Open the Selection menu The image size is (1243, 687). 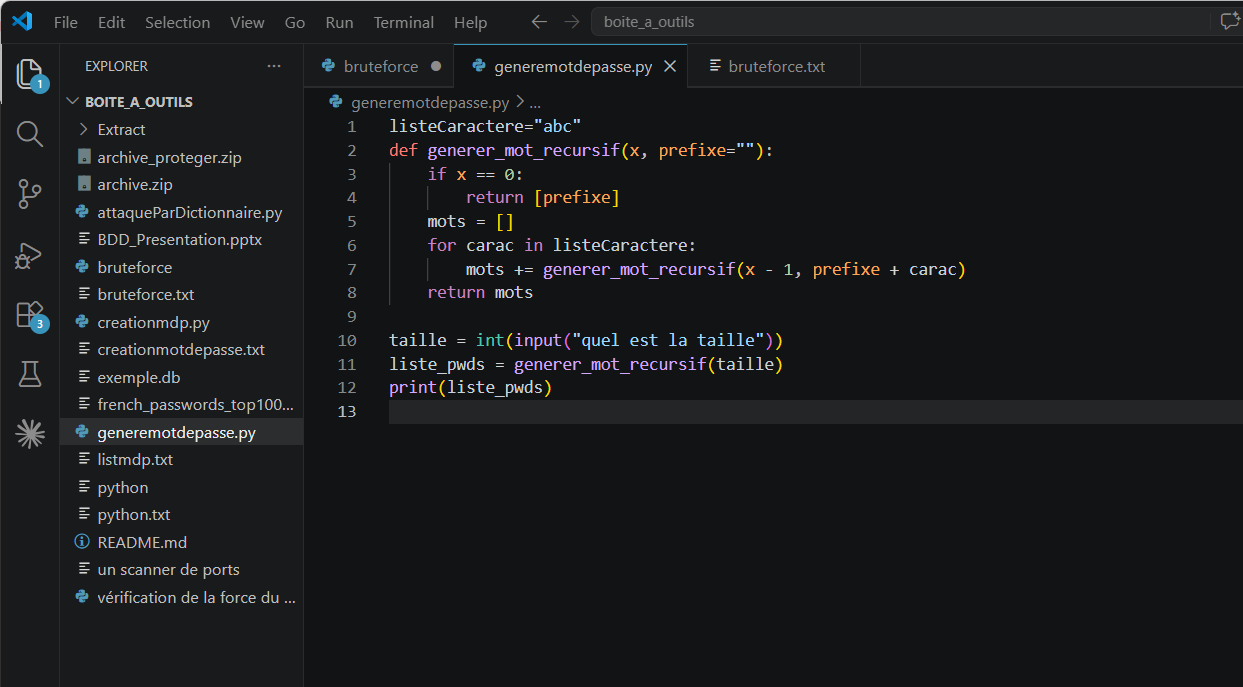coord(177,22)
